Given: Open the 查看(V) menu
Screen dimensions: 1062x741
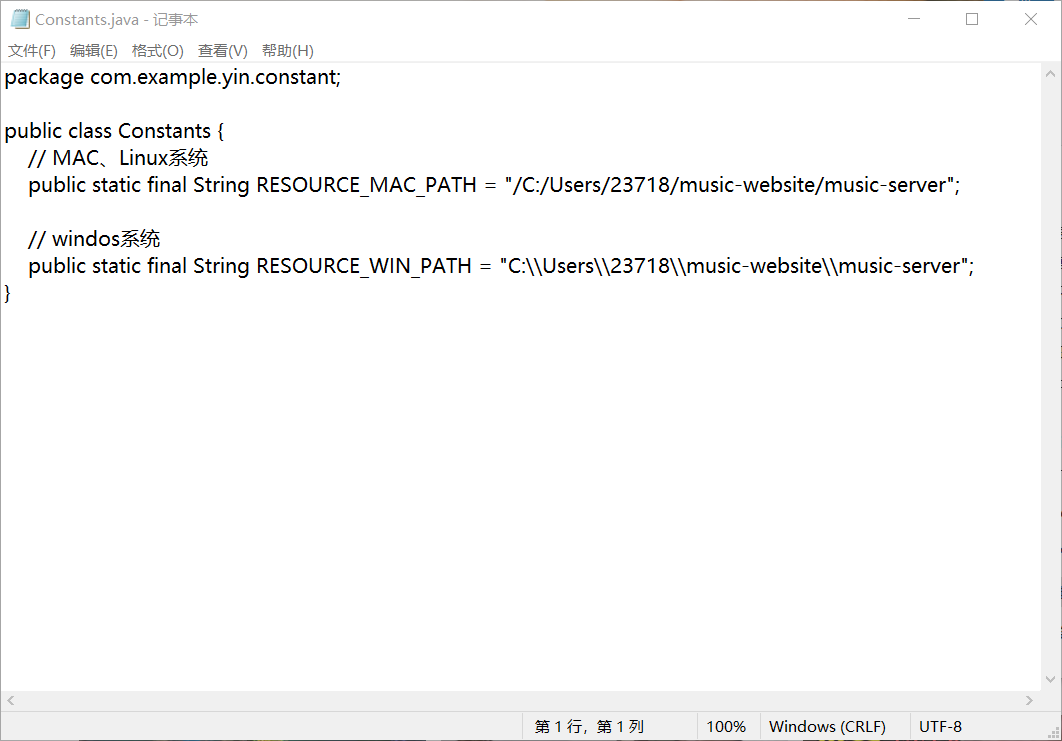Looking at the screenshot, I should [x=222, y=51].
